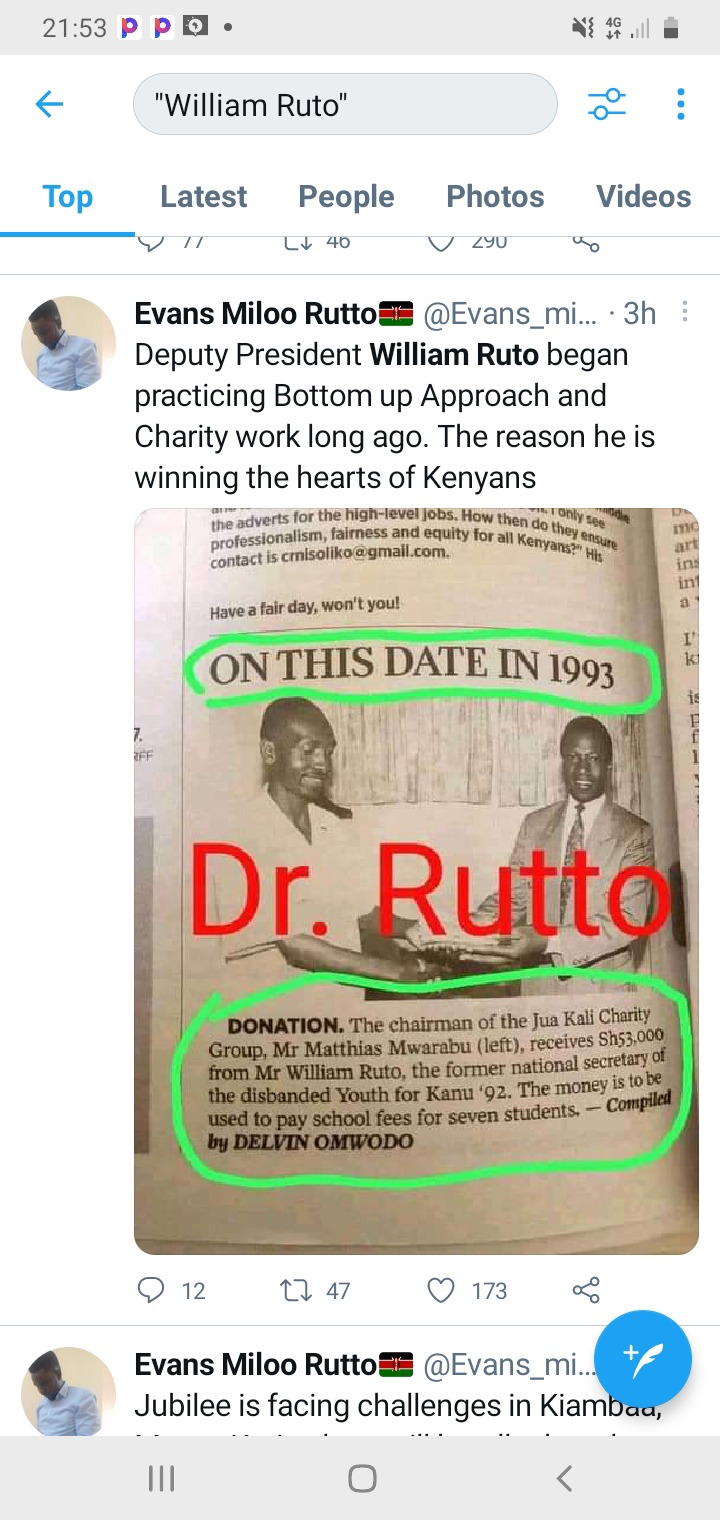Compose a new tweet with floating button
Screen dimensions: 720x1520
pyautogui.click(x=643, y=1359)
